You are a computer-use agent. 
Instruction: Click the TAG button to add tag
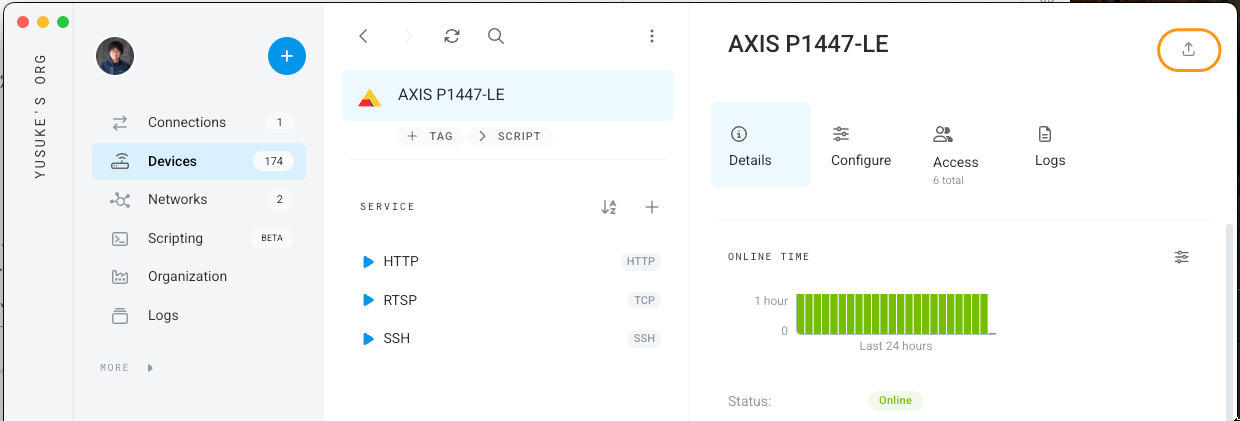pos(430,136)
